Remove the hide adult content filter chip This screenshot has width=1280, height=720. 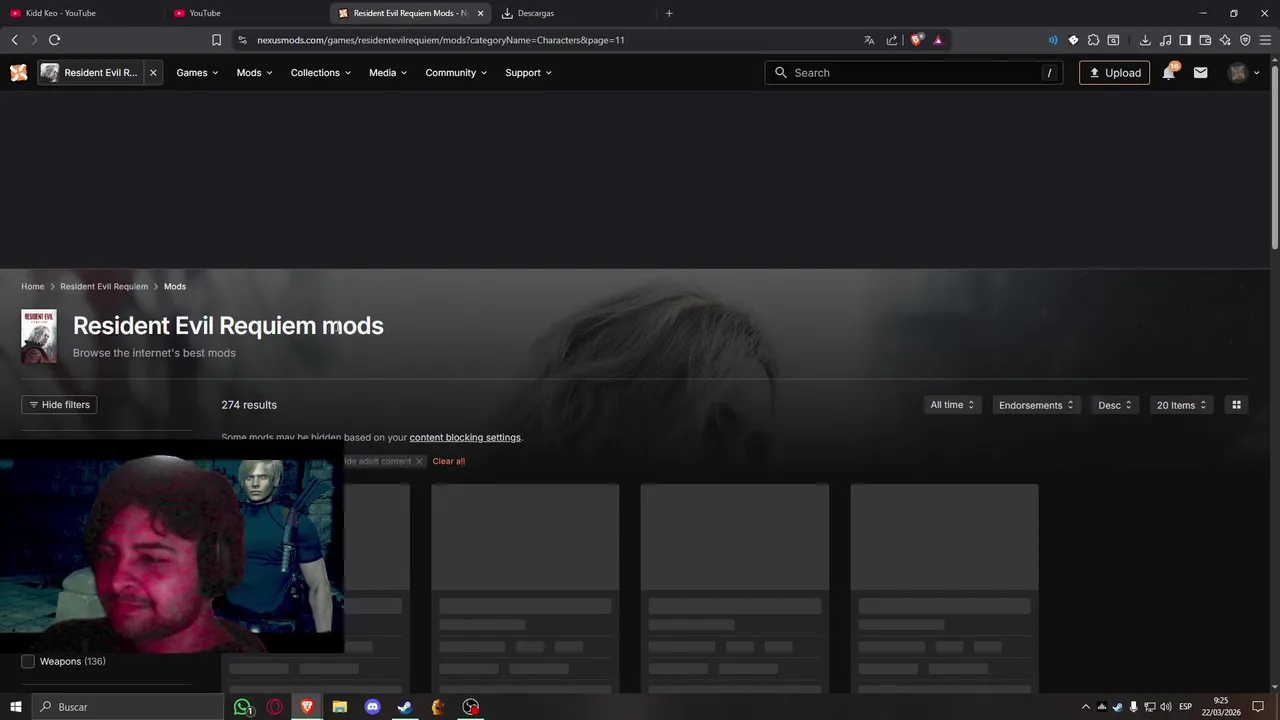click(419, 461)
